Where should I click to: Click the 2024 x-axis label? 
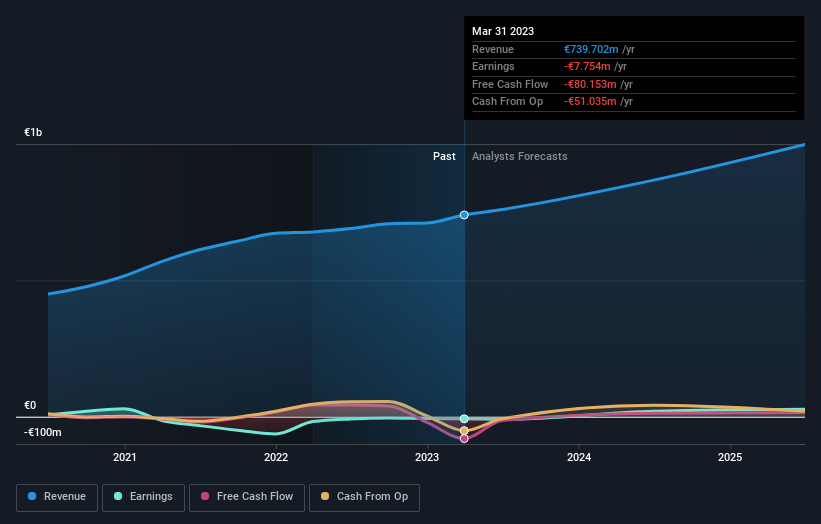(579, 458)
